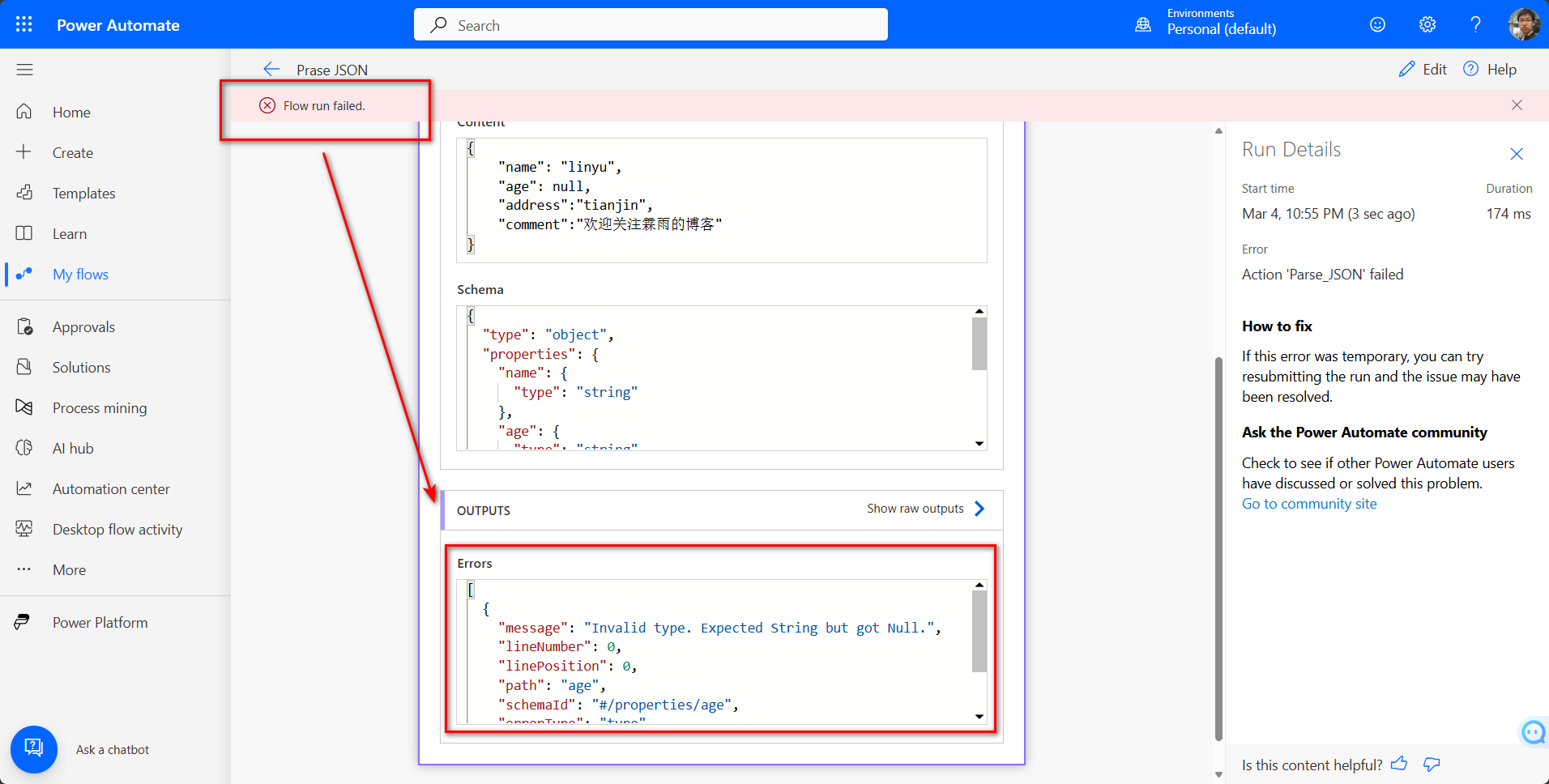Open Templates in the navigation

tap(84, 194)
